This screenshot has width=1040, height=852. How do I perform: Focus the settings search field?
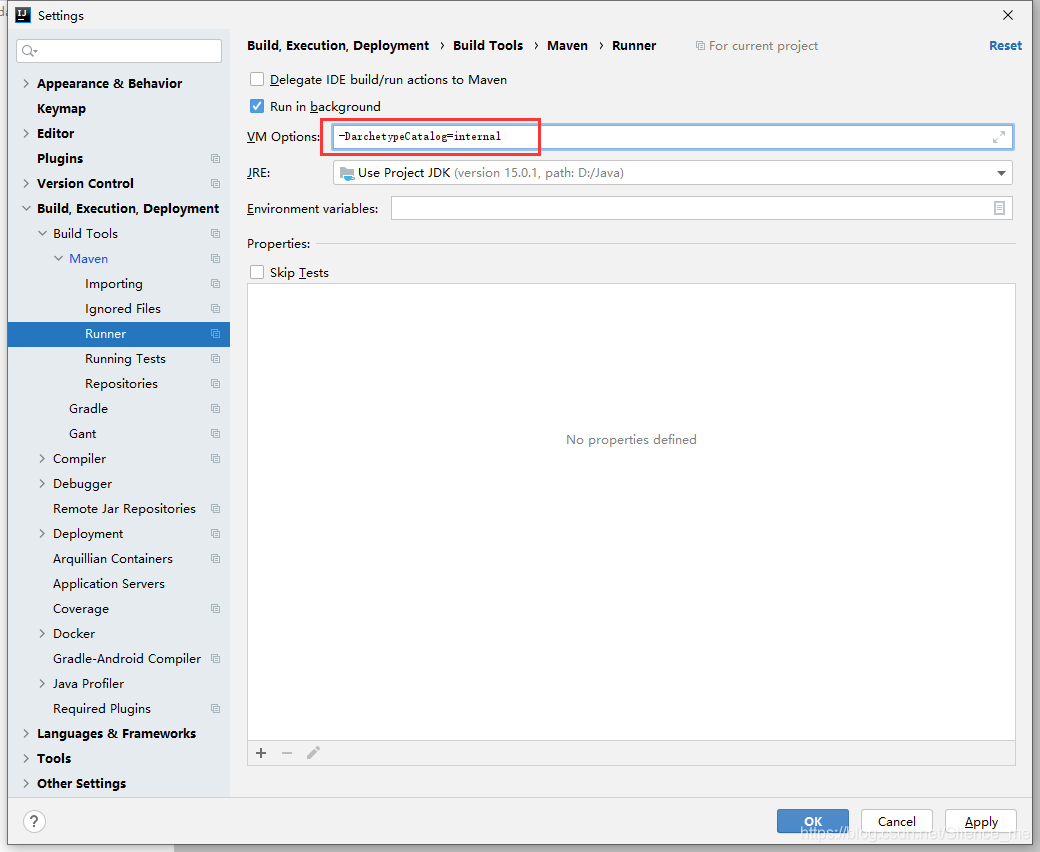tap(119, 51)
